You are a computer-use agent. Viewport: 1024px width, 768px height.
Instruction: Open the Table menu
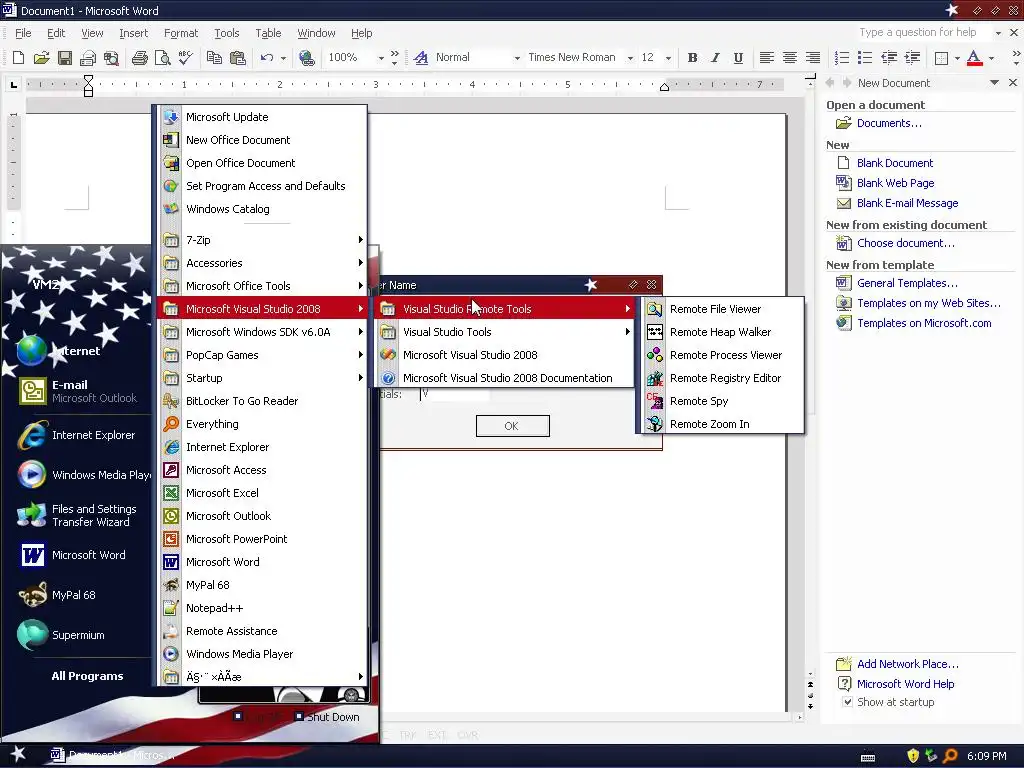268,33
